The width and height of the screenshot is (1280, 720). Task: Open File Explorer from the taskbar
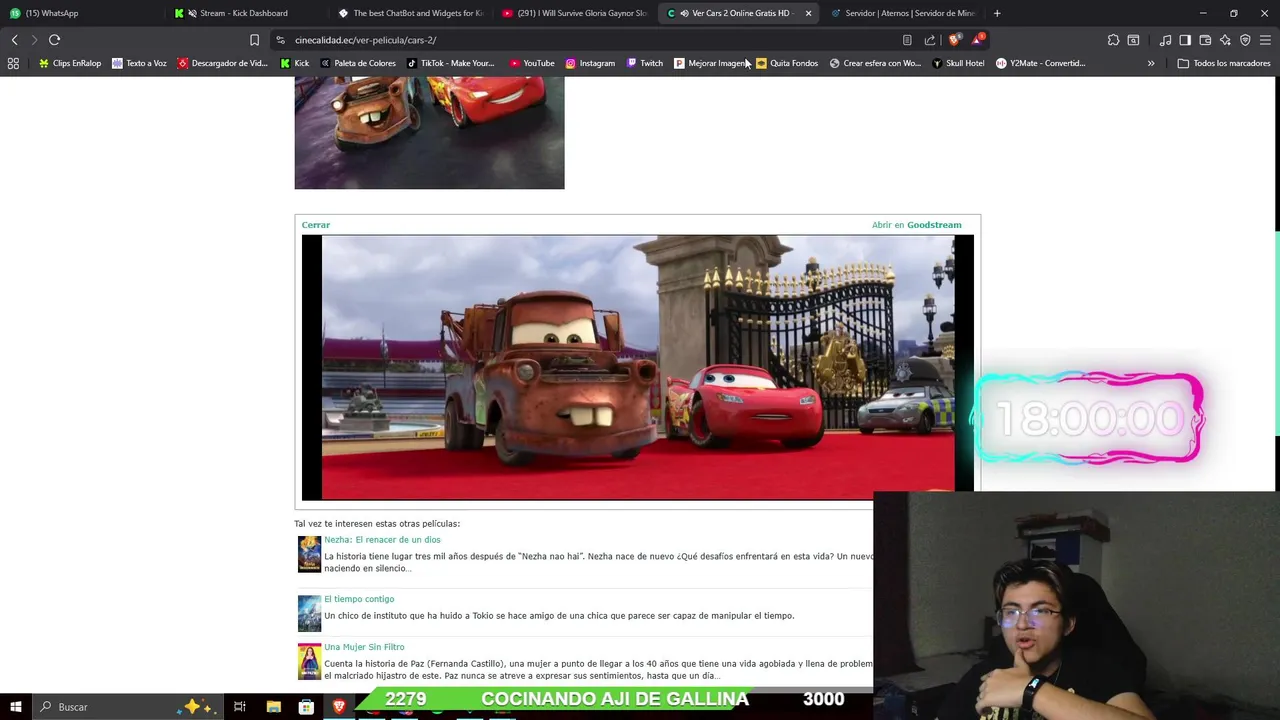pos(274,707)
